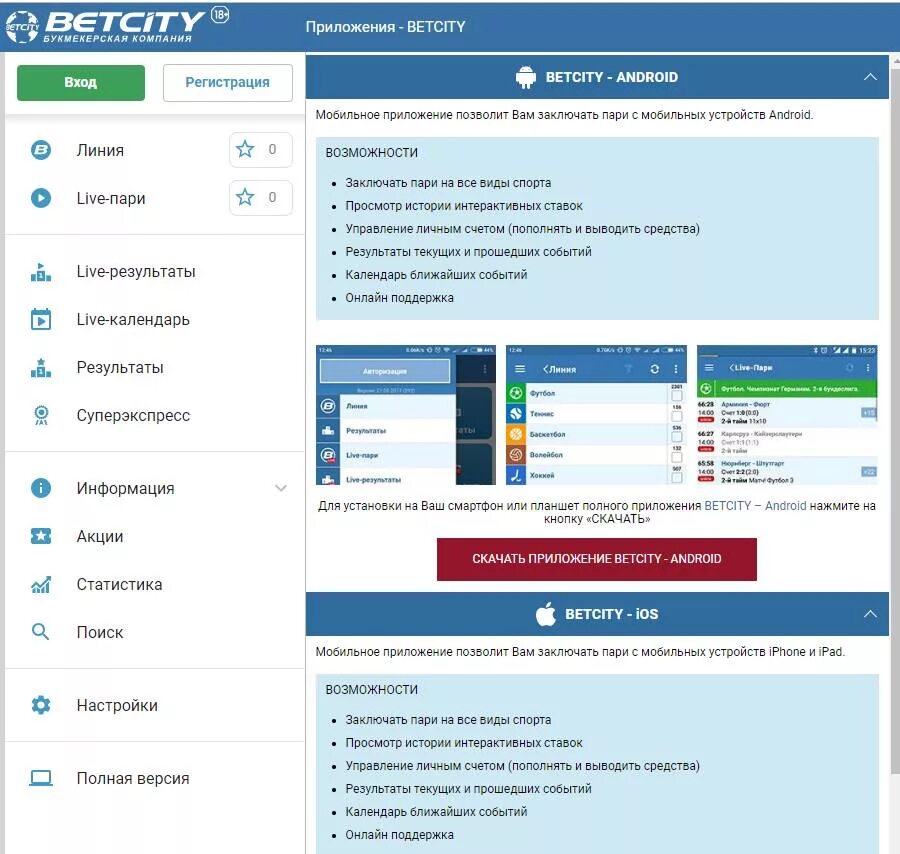The width and height of the screenshot is (900, 854).
Task: Open Статистика in the sidebar
Action: pos(119,584)
